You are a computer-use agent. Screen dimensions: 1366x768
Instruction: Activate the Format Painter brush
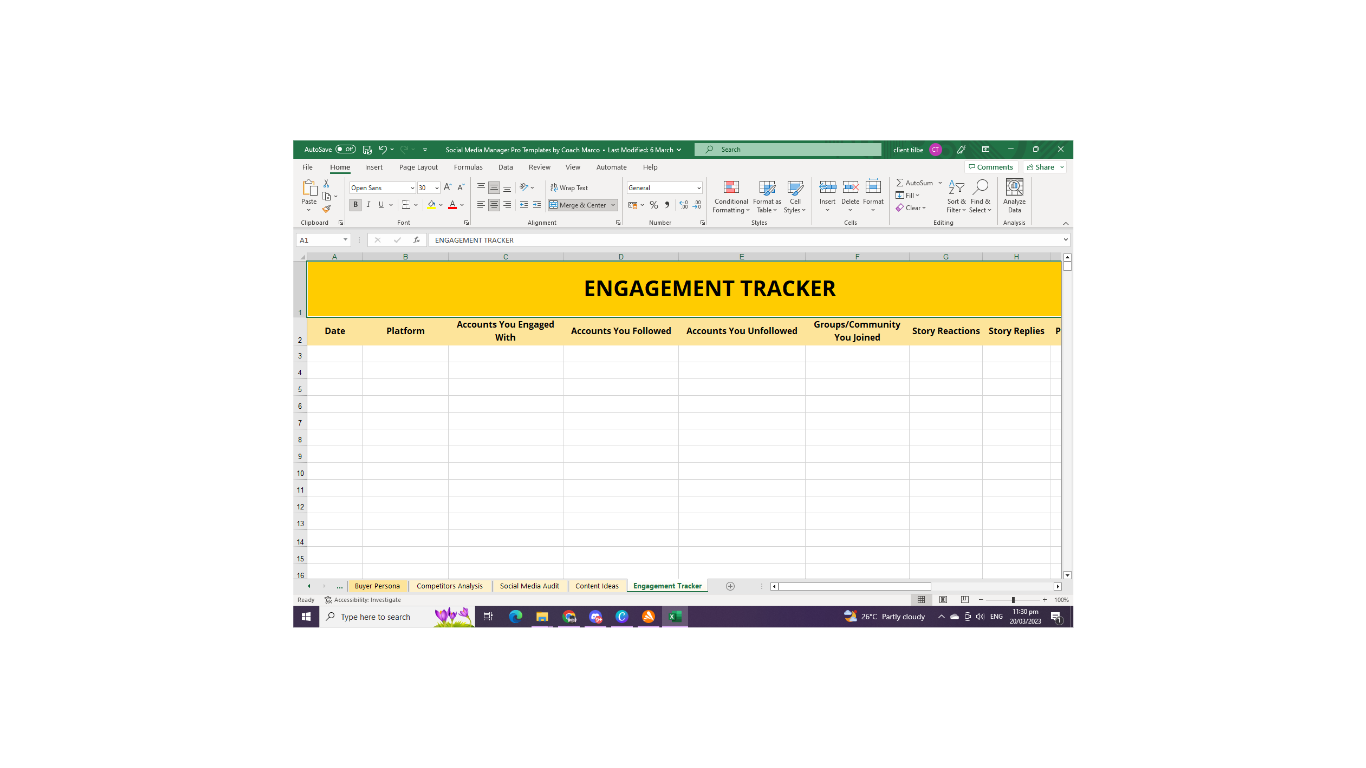(x=326, y=209)
